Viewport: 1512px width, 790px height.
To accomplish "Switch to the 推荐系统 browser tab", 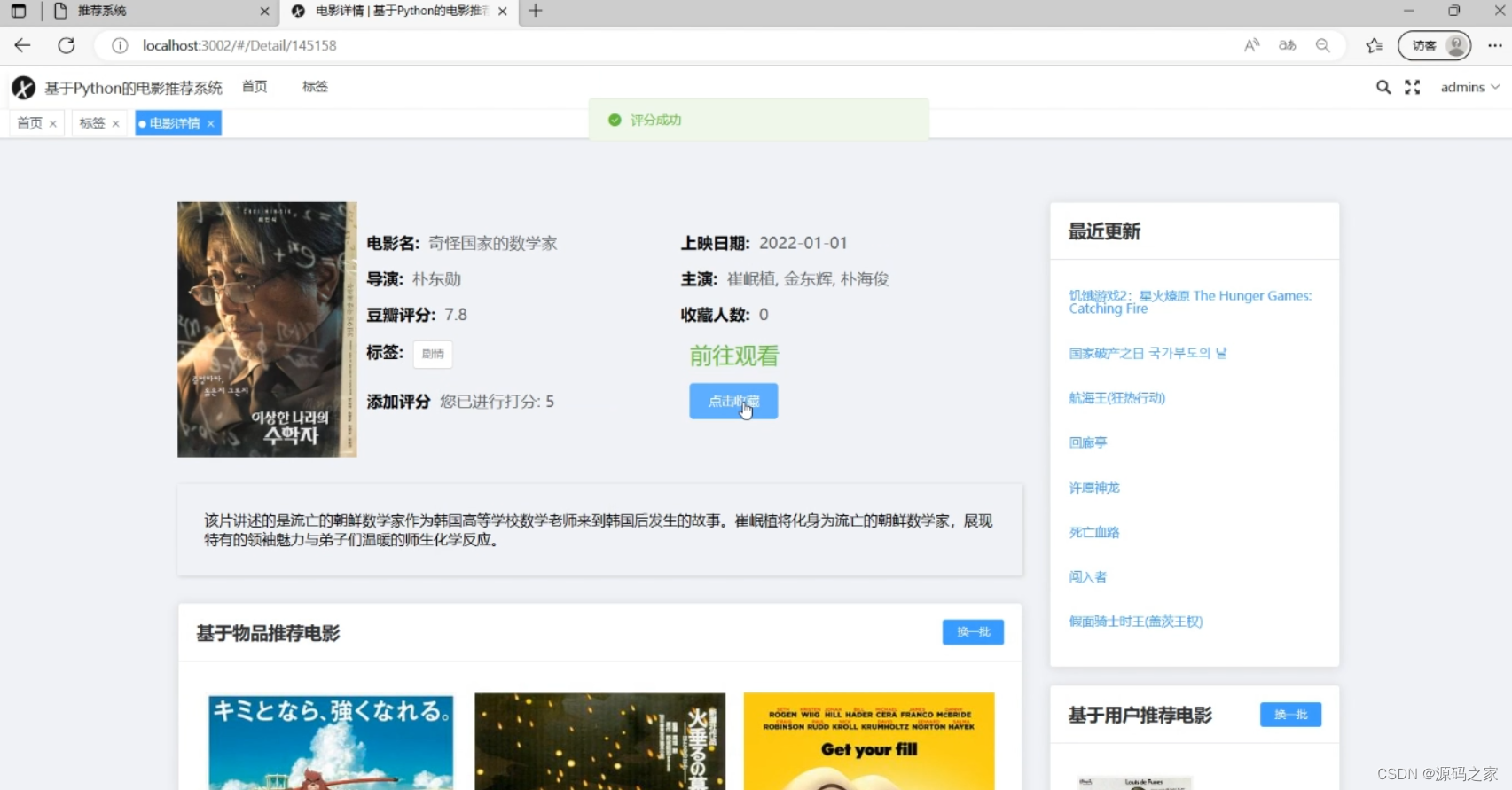I will [x=160, y=11].
